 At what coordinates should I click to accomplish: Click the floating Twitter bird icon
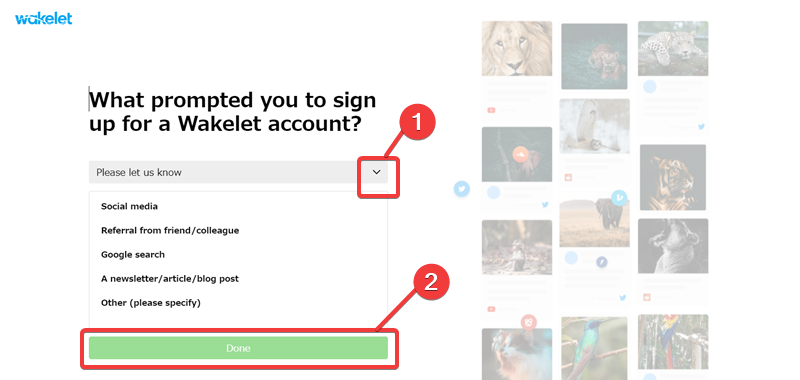tap(462, 189)
